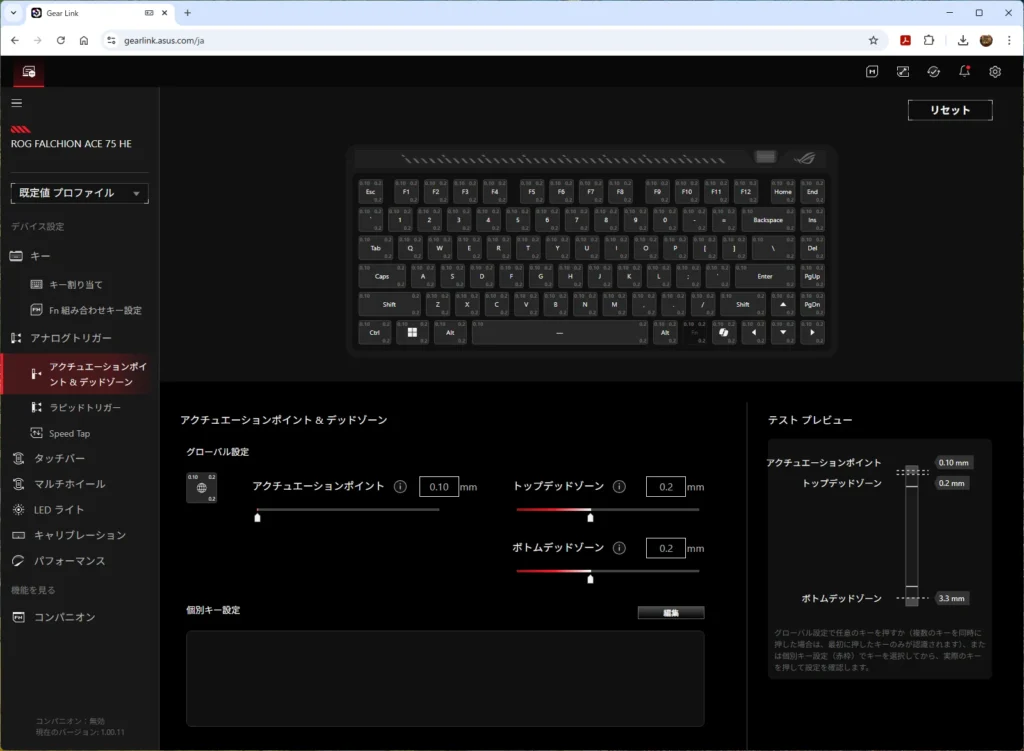
Task: Click info icon beside トップデッドゾーン
Action: pyautogui.click(x=619, y=487)
